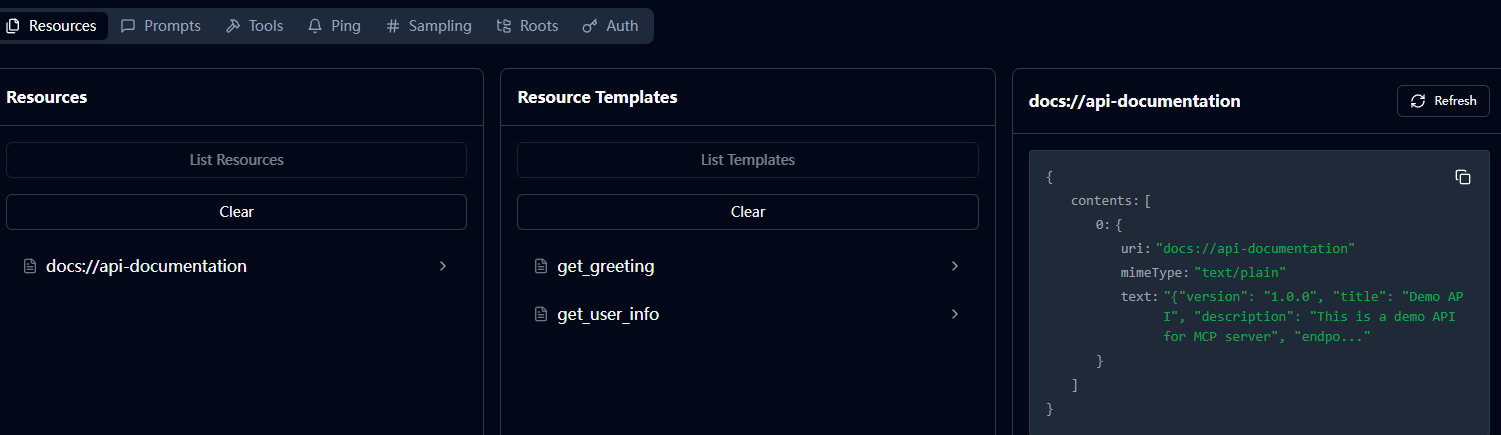Select the Resources tab
This screenshot has width=1501, height=435.
tap(52, 26)
